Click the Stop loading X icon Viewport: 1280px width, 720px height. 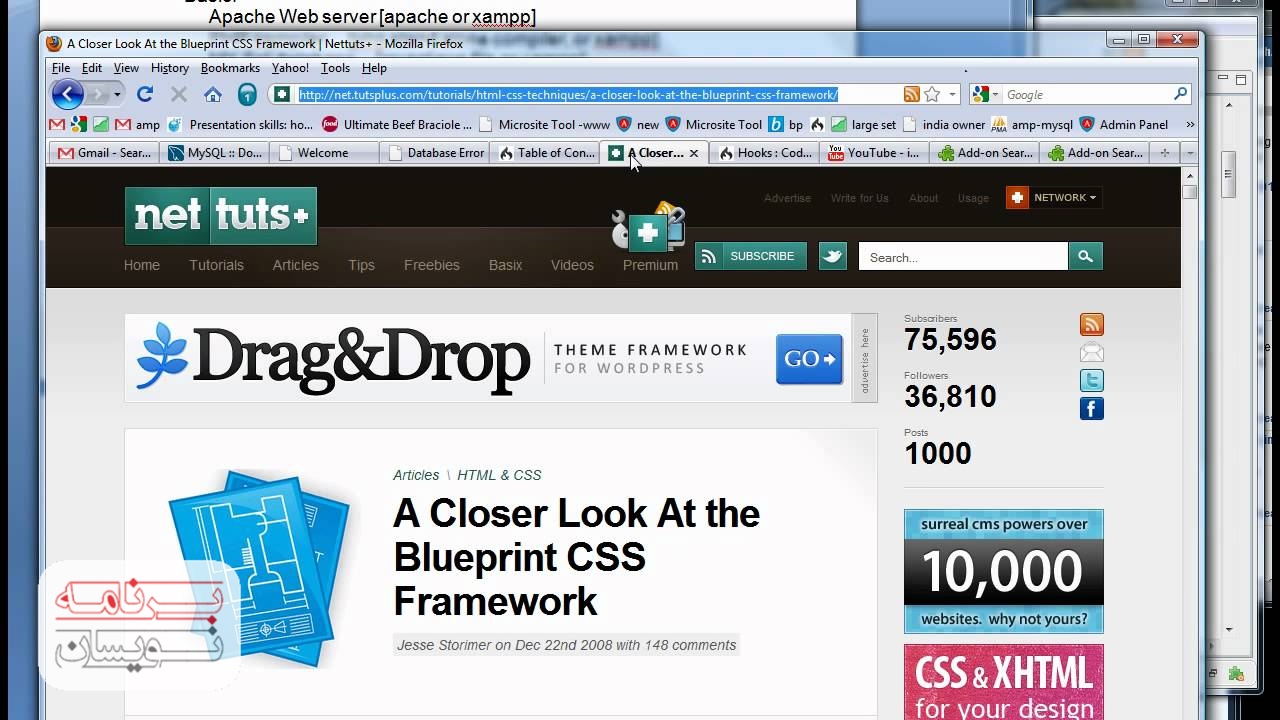coord(179,95)
